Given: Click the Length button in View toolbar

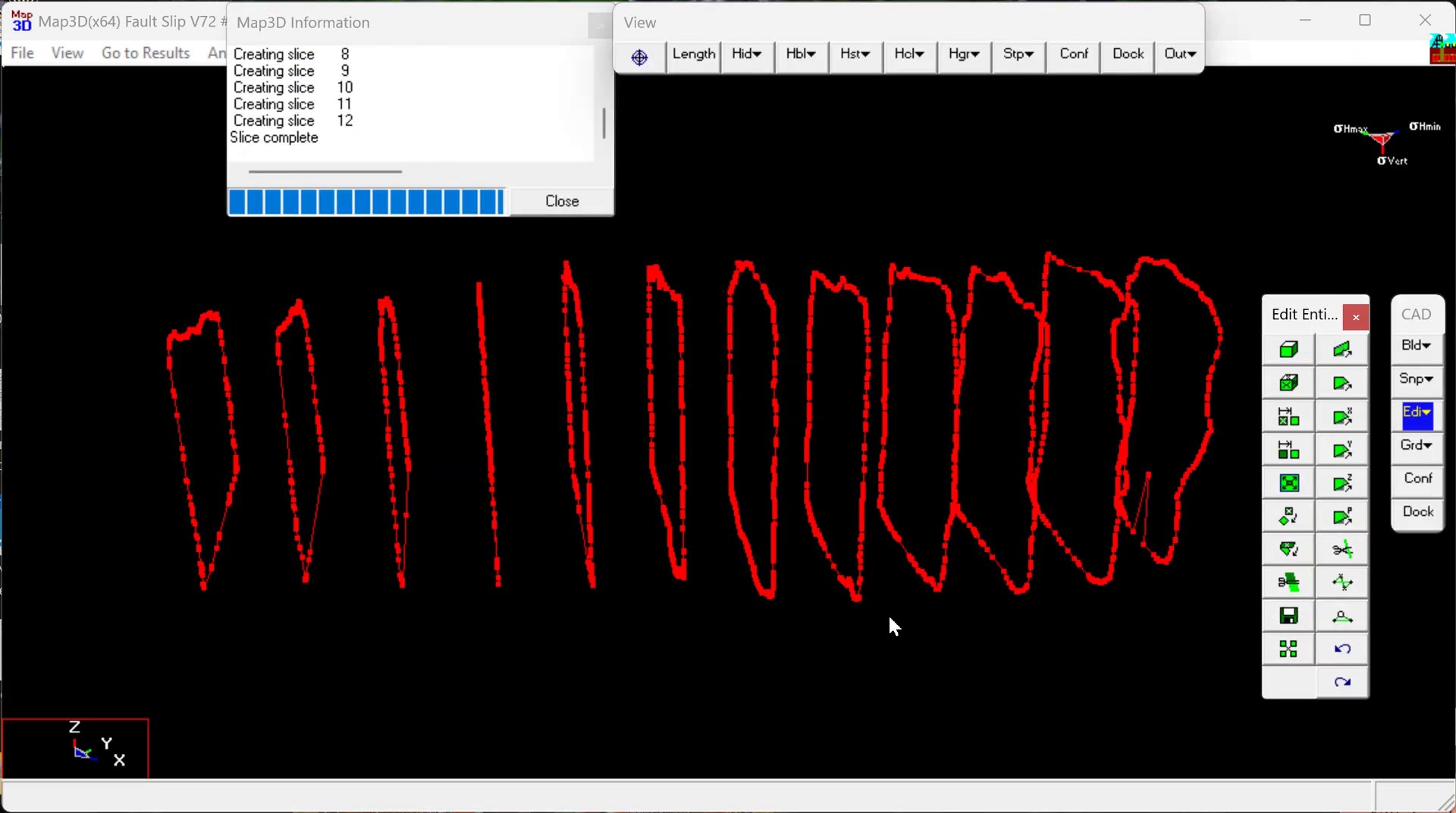Looking at the screenshot, I should tap(693, 55).
